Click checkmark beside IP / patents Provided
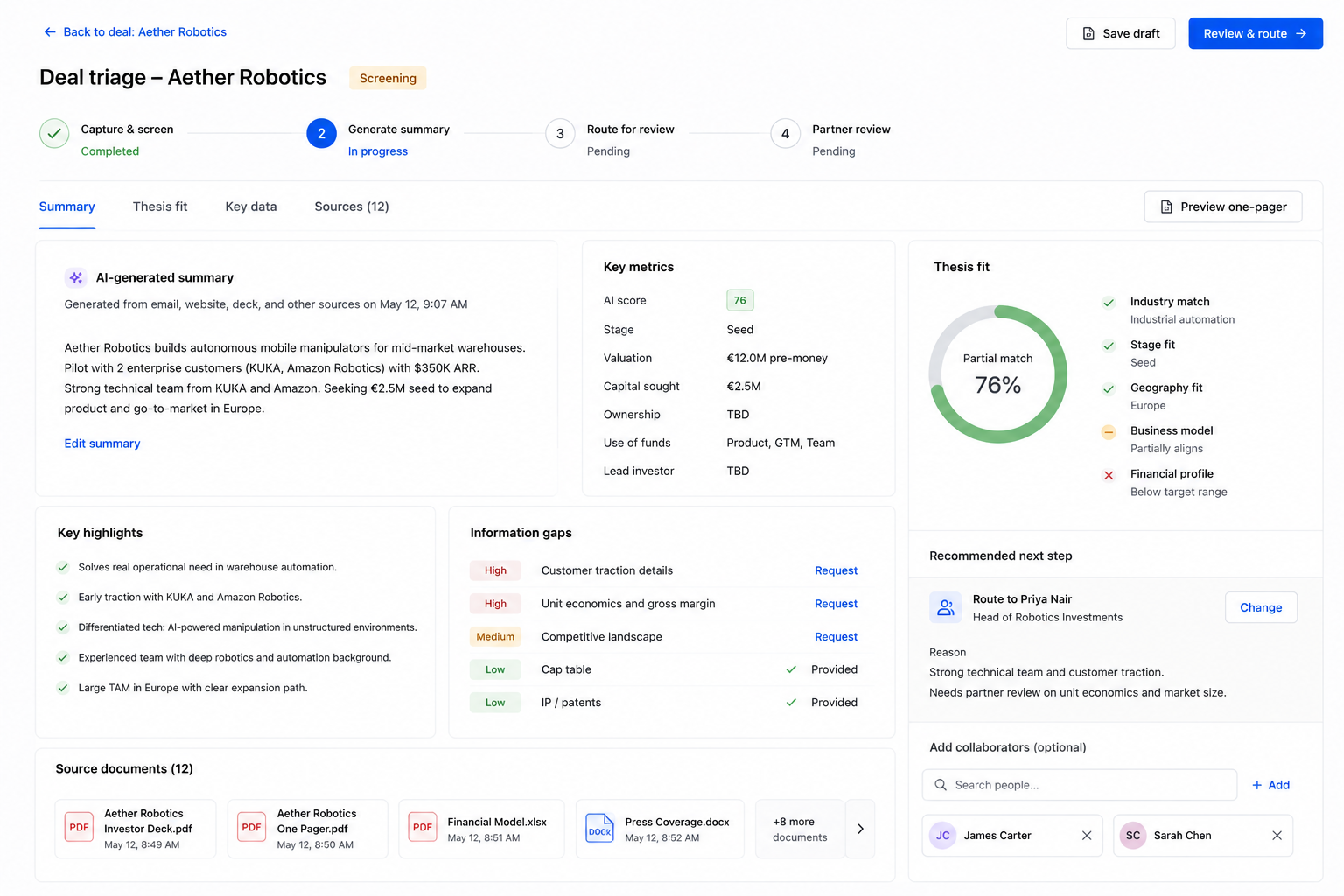This screenshot has height=896, width=1344. pos(791,703)
